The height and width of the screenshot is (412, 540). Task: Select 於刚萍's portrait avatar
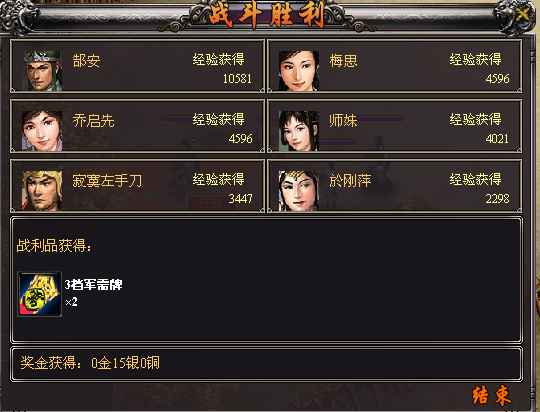pyautogui.click(x=299, y=190)
